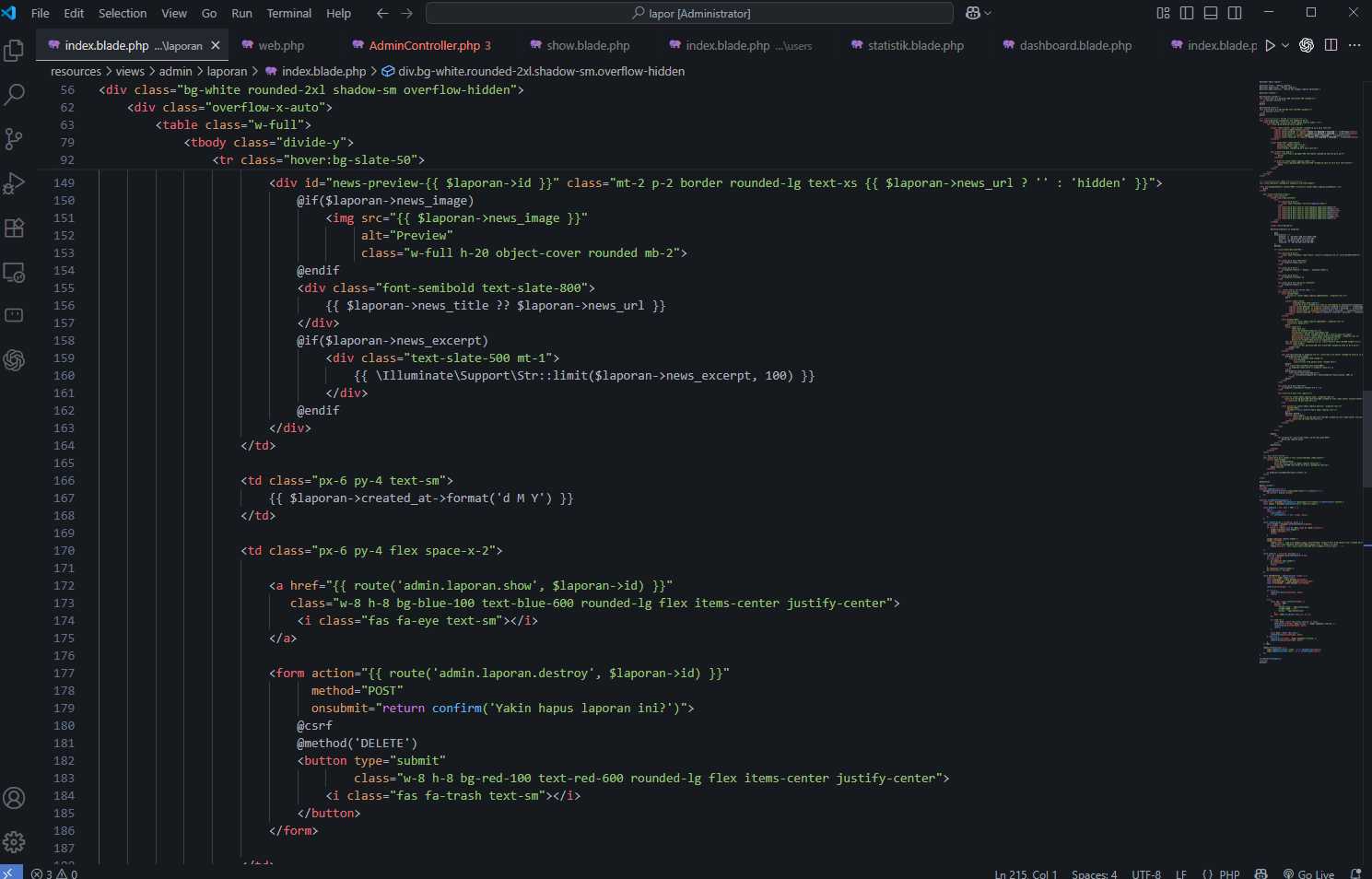Click the vertical scrollbar slider in the editor
1372x879 pixels.
click(1366, 433)
